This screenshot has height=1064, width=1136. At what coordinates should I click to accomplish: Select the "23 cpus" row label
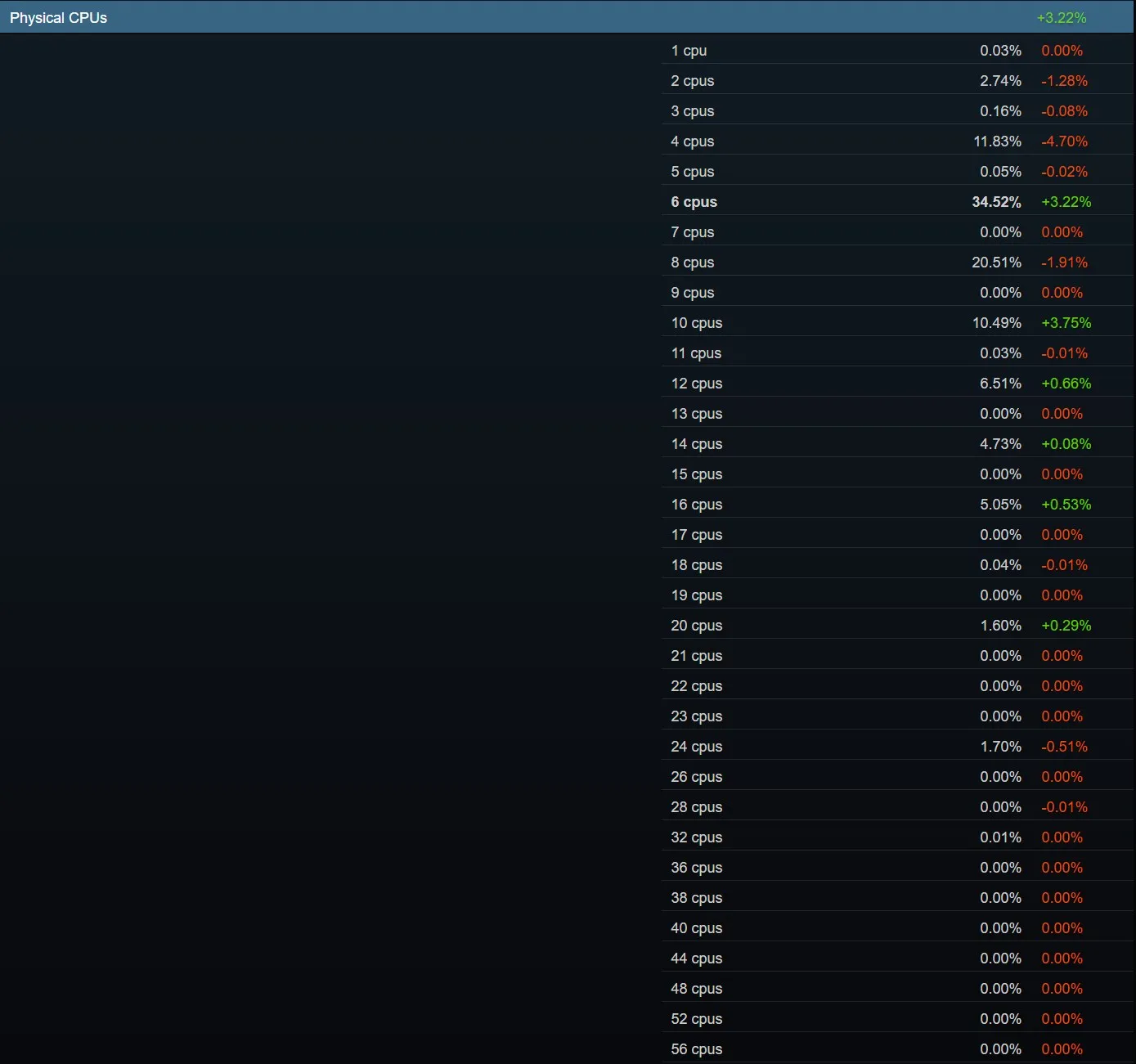[697, 716]
